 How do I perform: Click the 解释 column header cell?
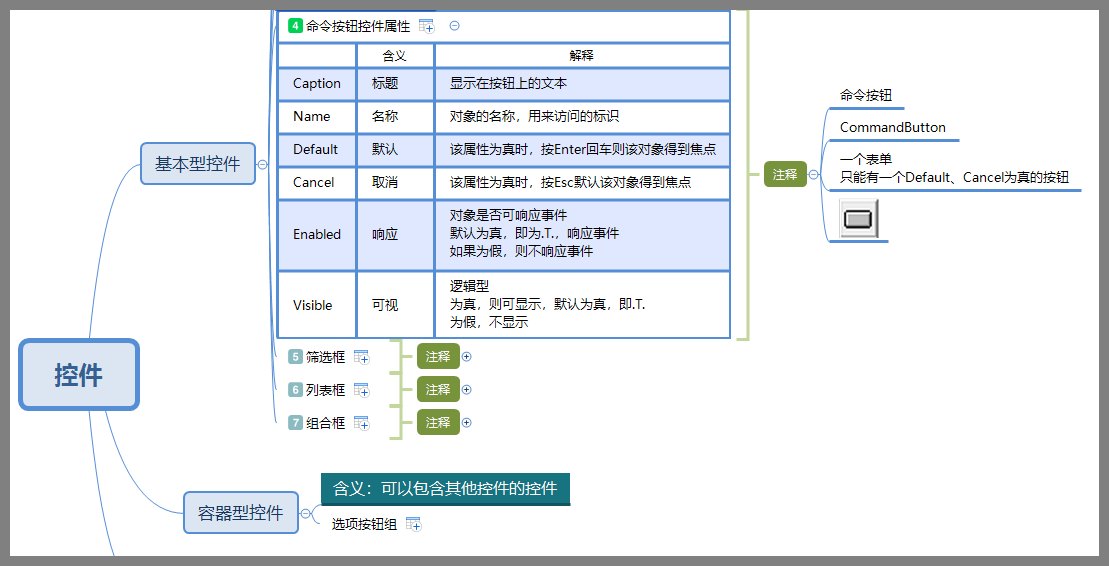582,55
